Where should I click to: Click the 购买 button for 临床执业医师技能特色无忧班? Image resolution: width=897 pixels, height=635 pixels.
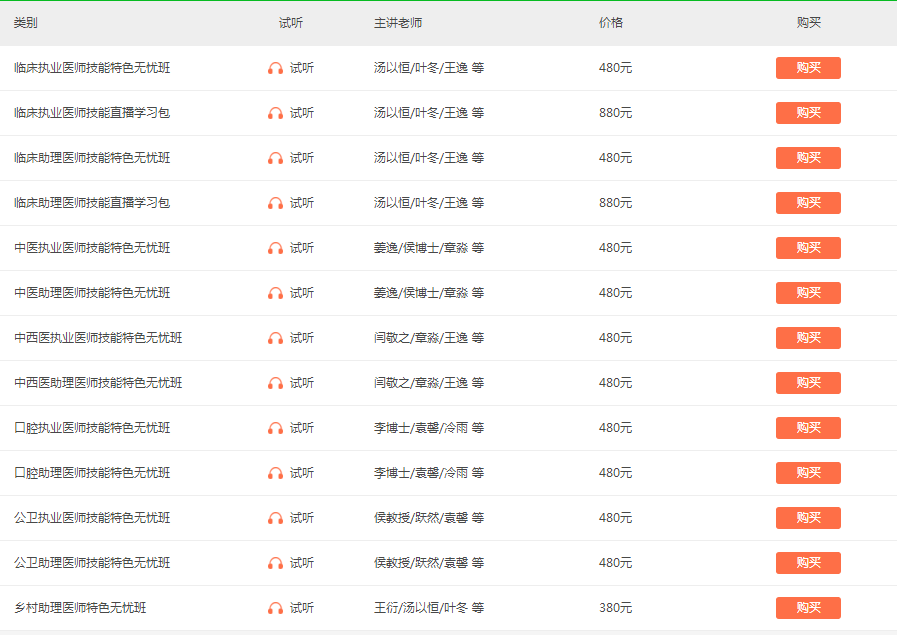point(807,68)
